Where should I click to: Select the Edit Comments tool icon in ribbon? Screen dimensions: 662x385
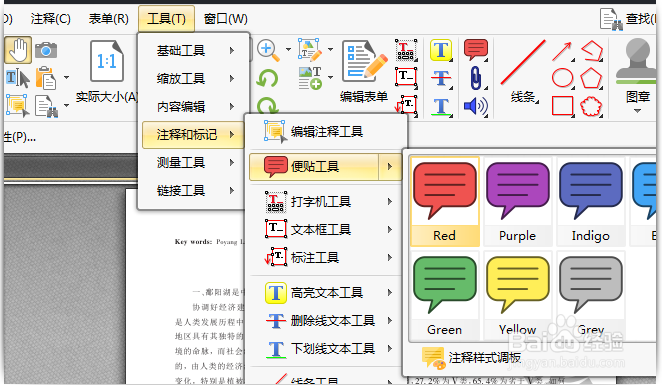point(17,106)
